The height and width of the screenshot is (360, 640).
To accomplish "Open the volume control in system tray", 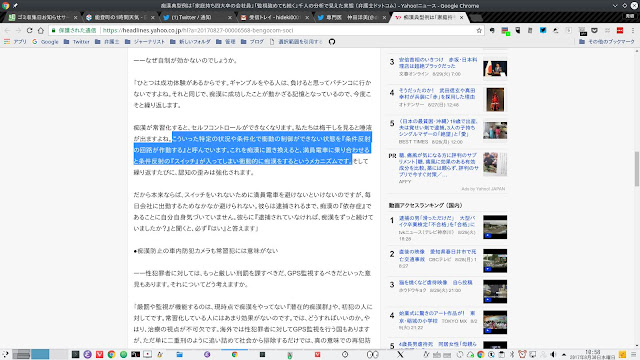I will tap(553, 354).
